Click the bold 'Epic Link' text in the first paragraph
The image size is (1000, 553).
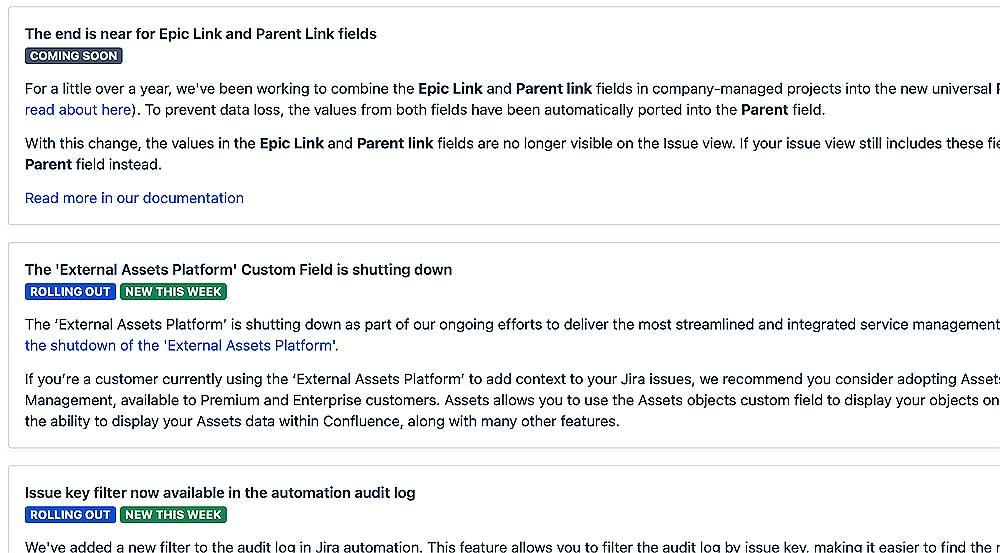(450, 89)
